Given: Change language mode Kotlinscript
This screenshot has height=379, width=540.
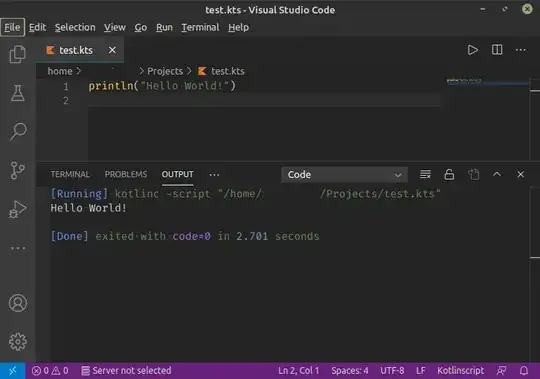Looking at the screenshot, I should click(x=460, y=371).
